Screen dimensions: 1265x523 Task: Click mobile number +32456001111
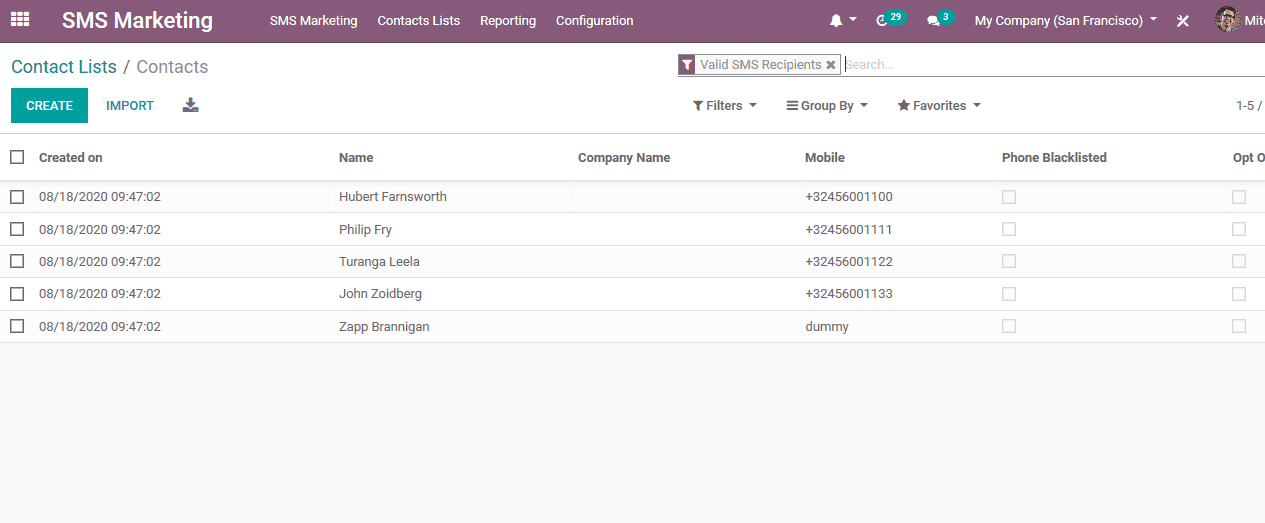tap(849, 229)
